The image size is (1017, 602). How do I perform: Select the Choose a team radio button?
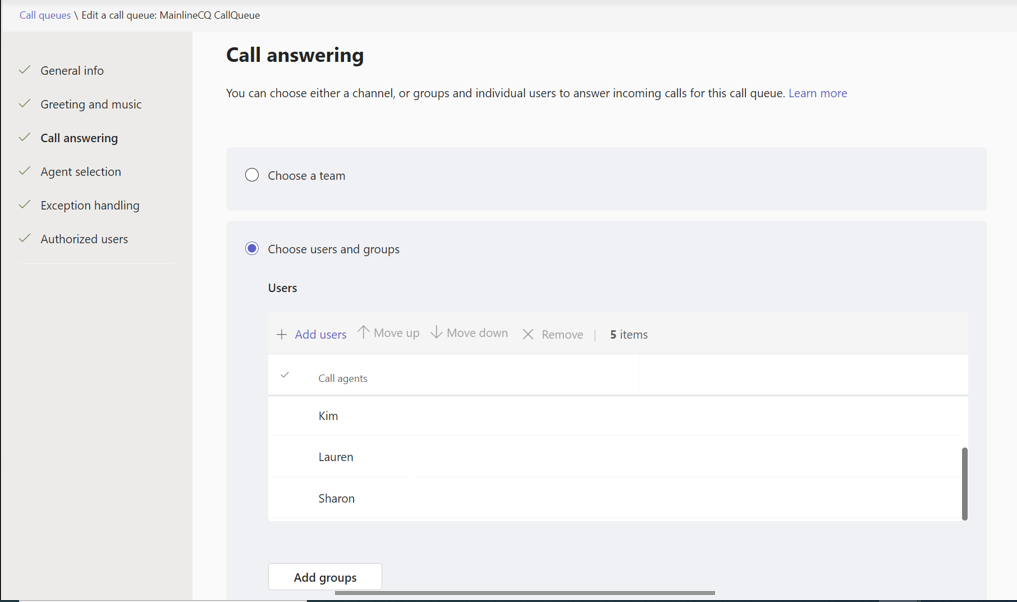[252, 174]
